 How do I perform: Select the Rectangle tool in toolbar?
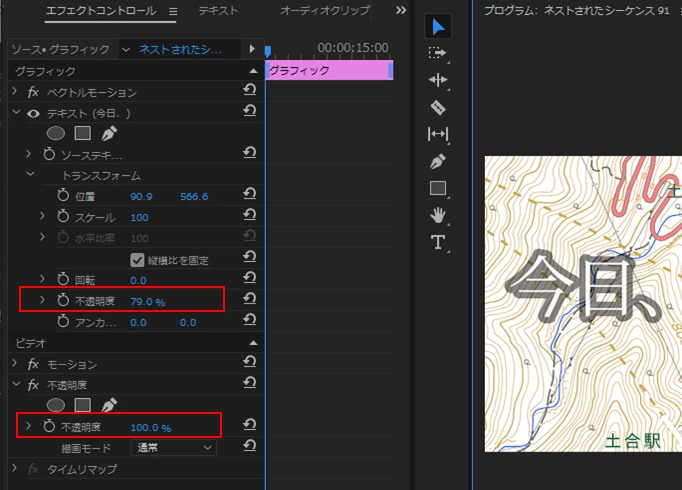(x=438, y=188)
